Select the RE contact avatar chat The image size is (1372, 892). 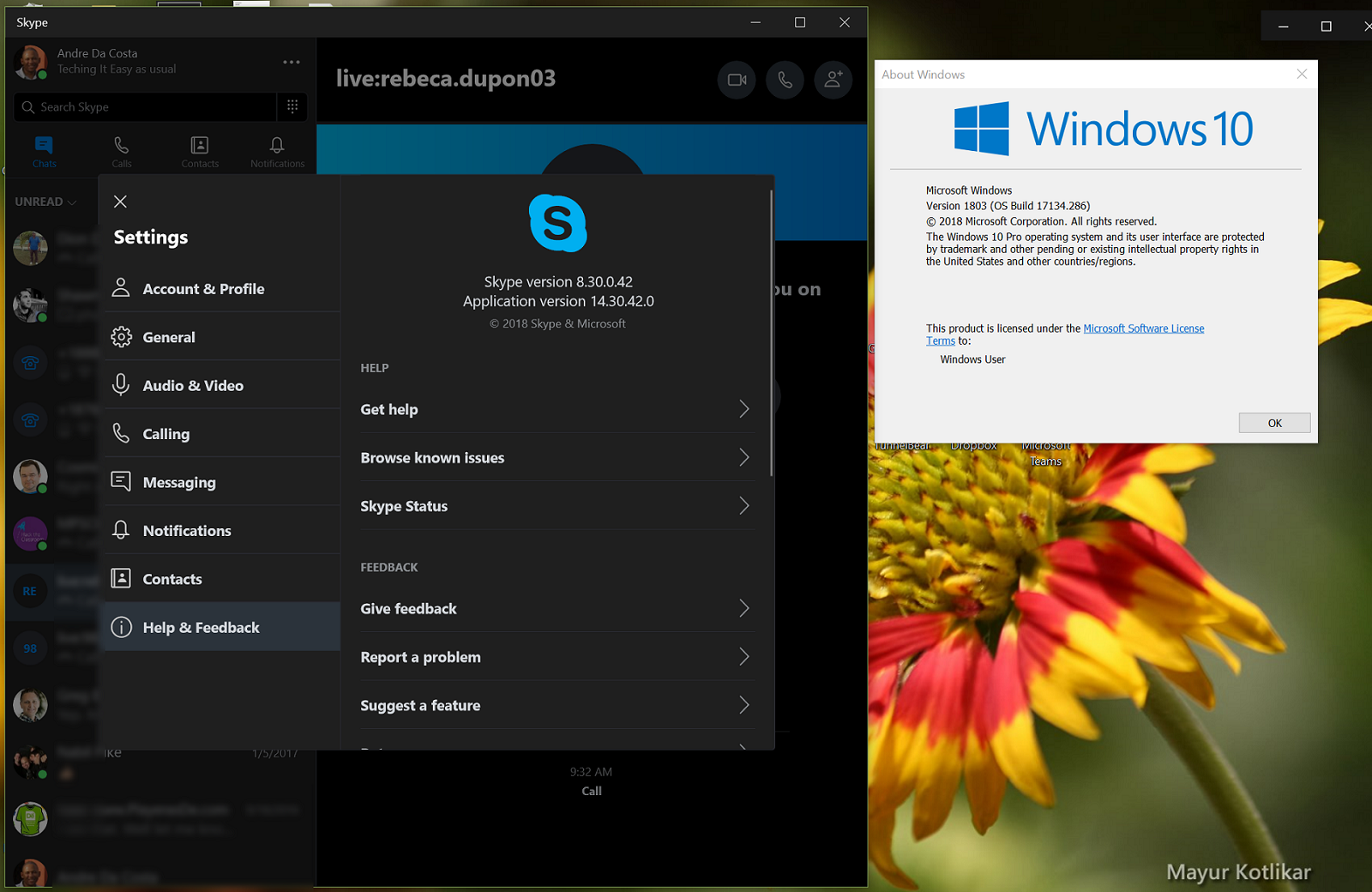30,591
